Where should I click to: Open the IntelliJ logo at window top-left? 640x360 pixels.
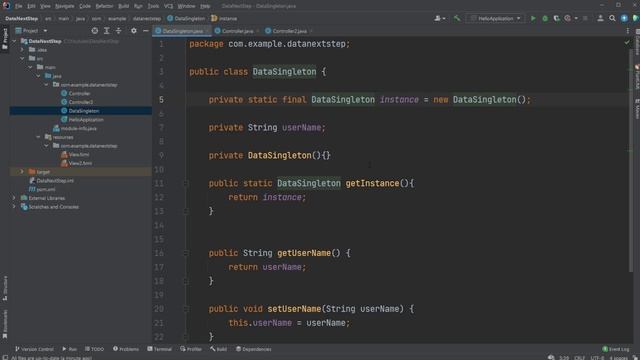6,6
